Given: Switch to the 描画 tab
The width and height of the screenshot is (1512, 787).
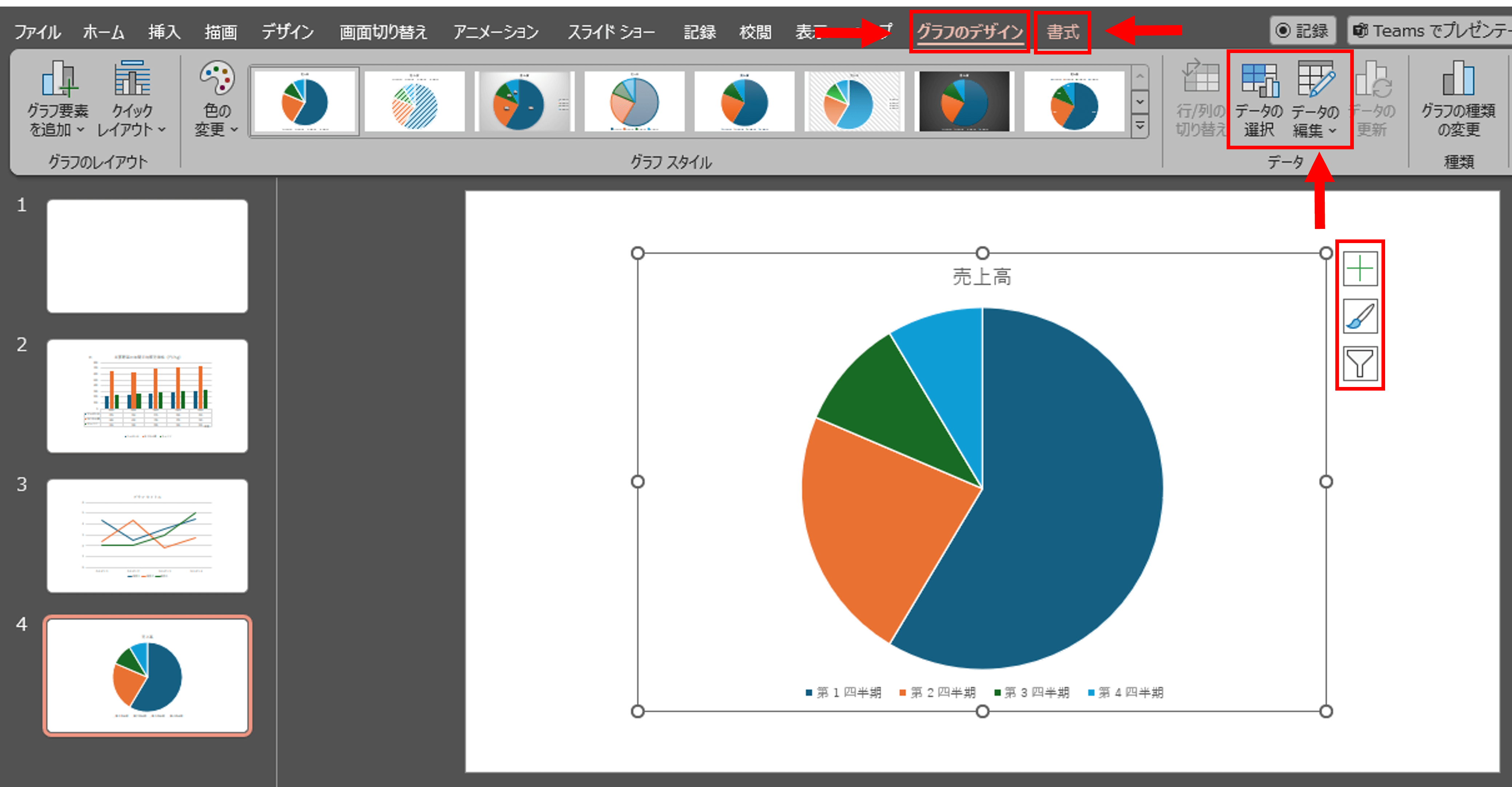Looking at the screenshot, I should pyautogui.click(x=221, y=32).
